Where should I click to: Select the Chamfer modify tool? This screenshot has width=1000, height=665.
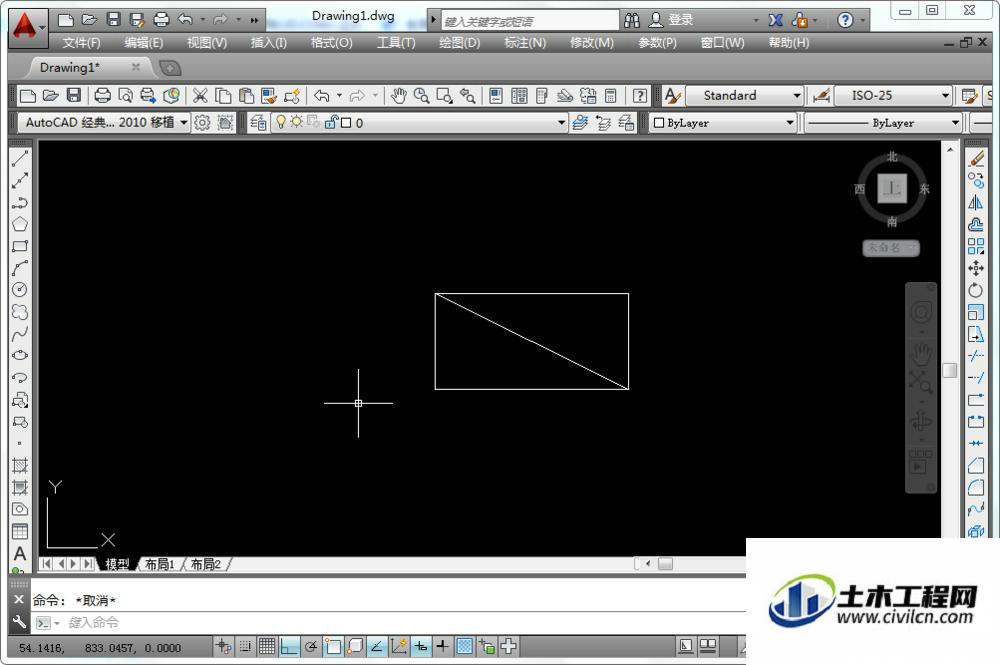click(x=976, y=465)
